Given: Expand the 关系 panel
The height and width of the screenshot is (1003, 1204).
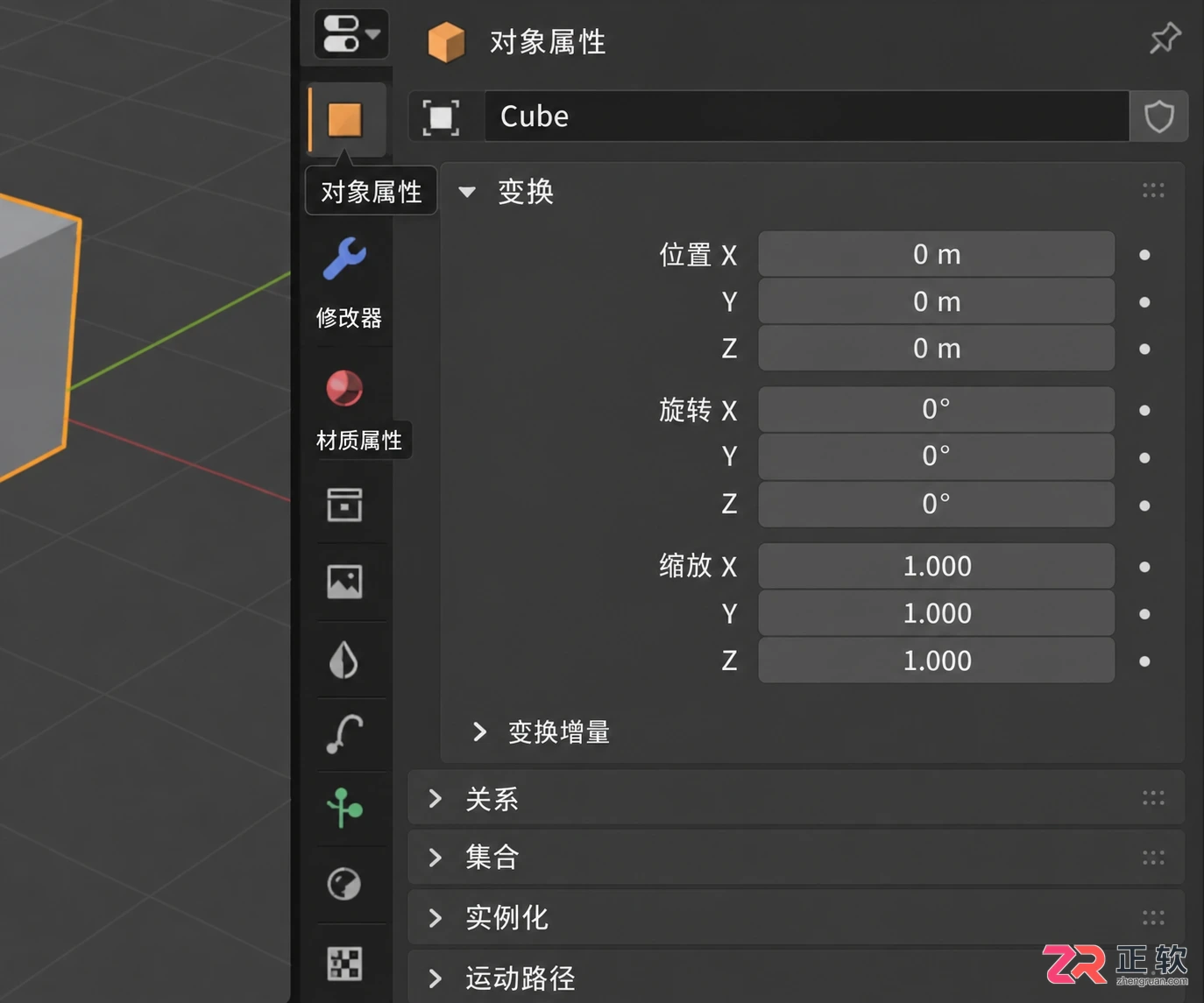Looking at the screenshot, I should (x=436, y=798).
